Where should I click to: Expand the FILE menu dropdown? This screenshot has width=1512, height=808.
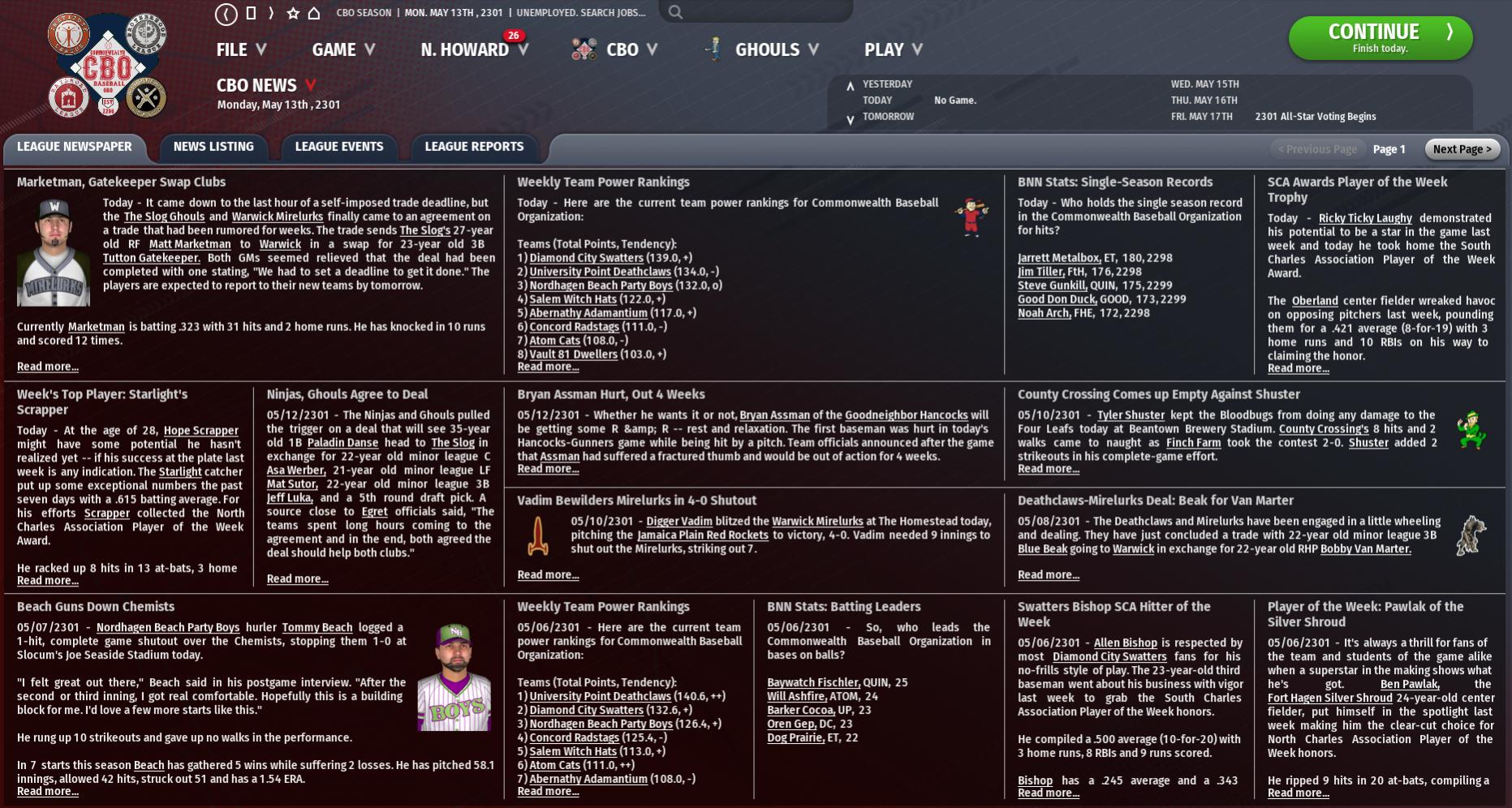point(241,49)
